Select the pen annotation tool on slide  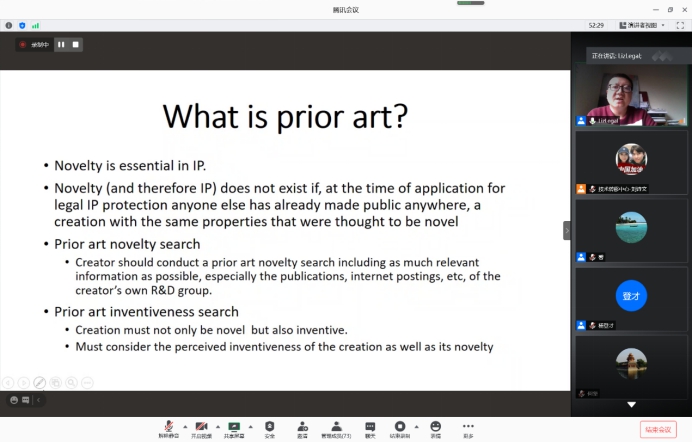coord(39,382)
